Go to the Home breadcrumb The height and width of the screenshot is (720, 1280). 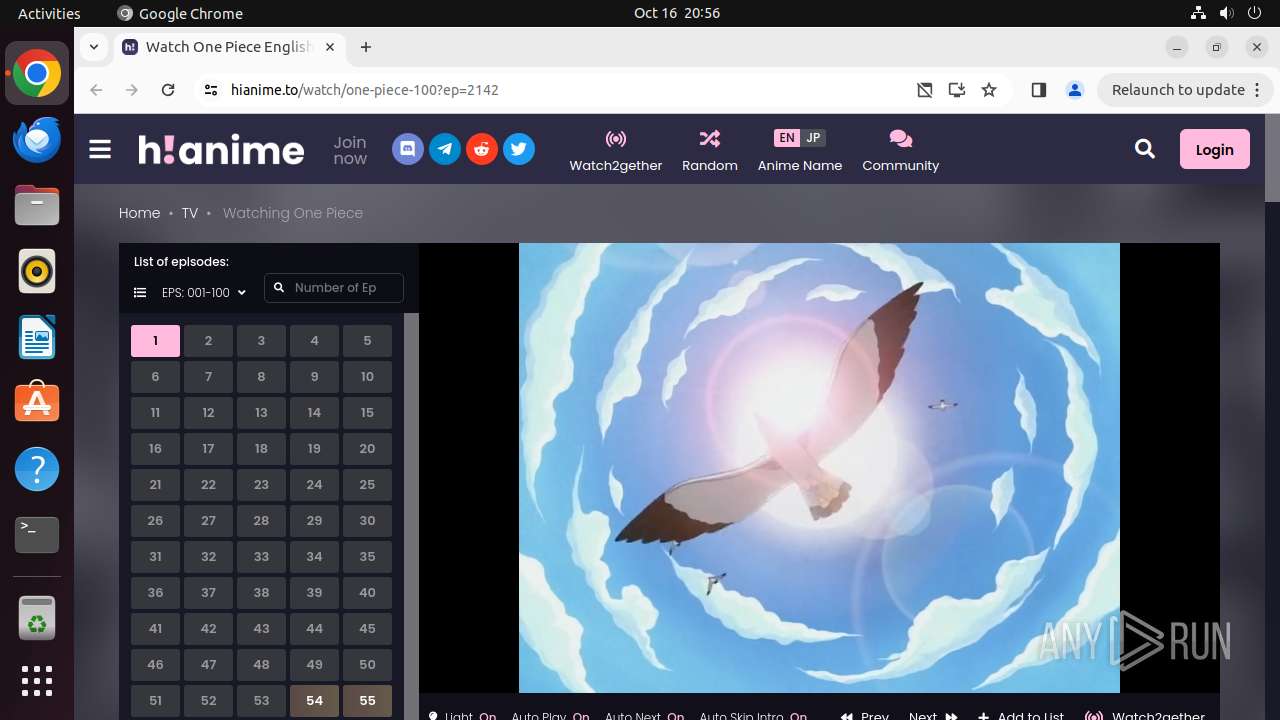click(139, 213)
